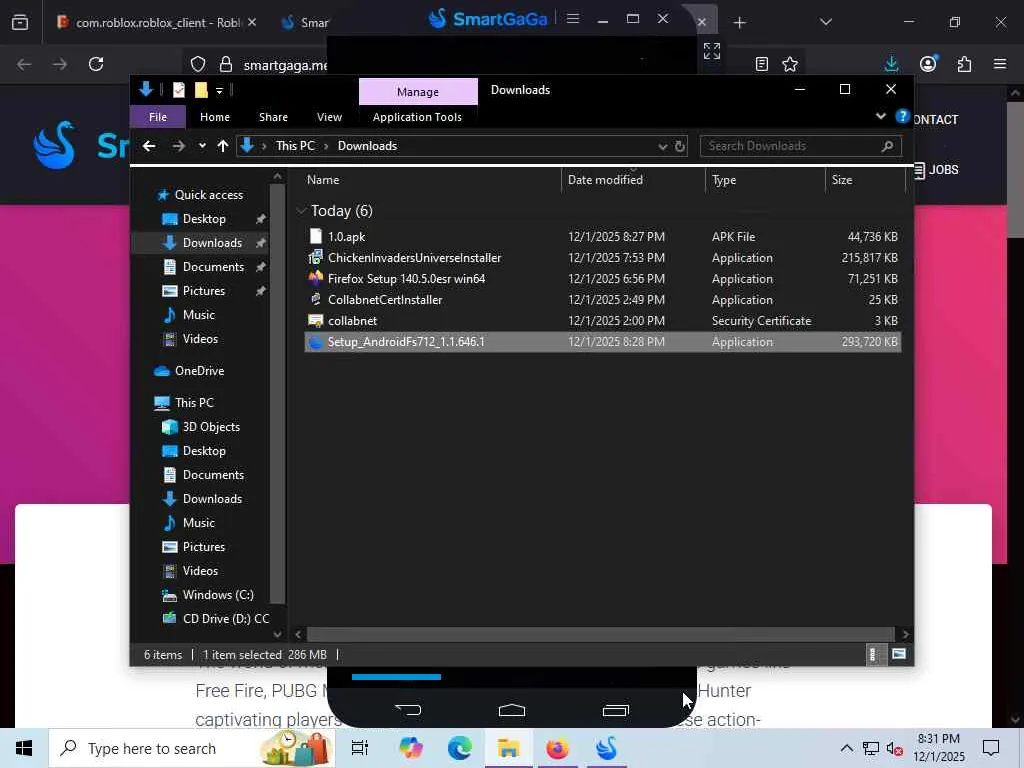
Task: Tap Android recent apps button in SmartGaGa
Action: point(616,710)
